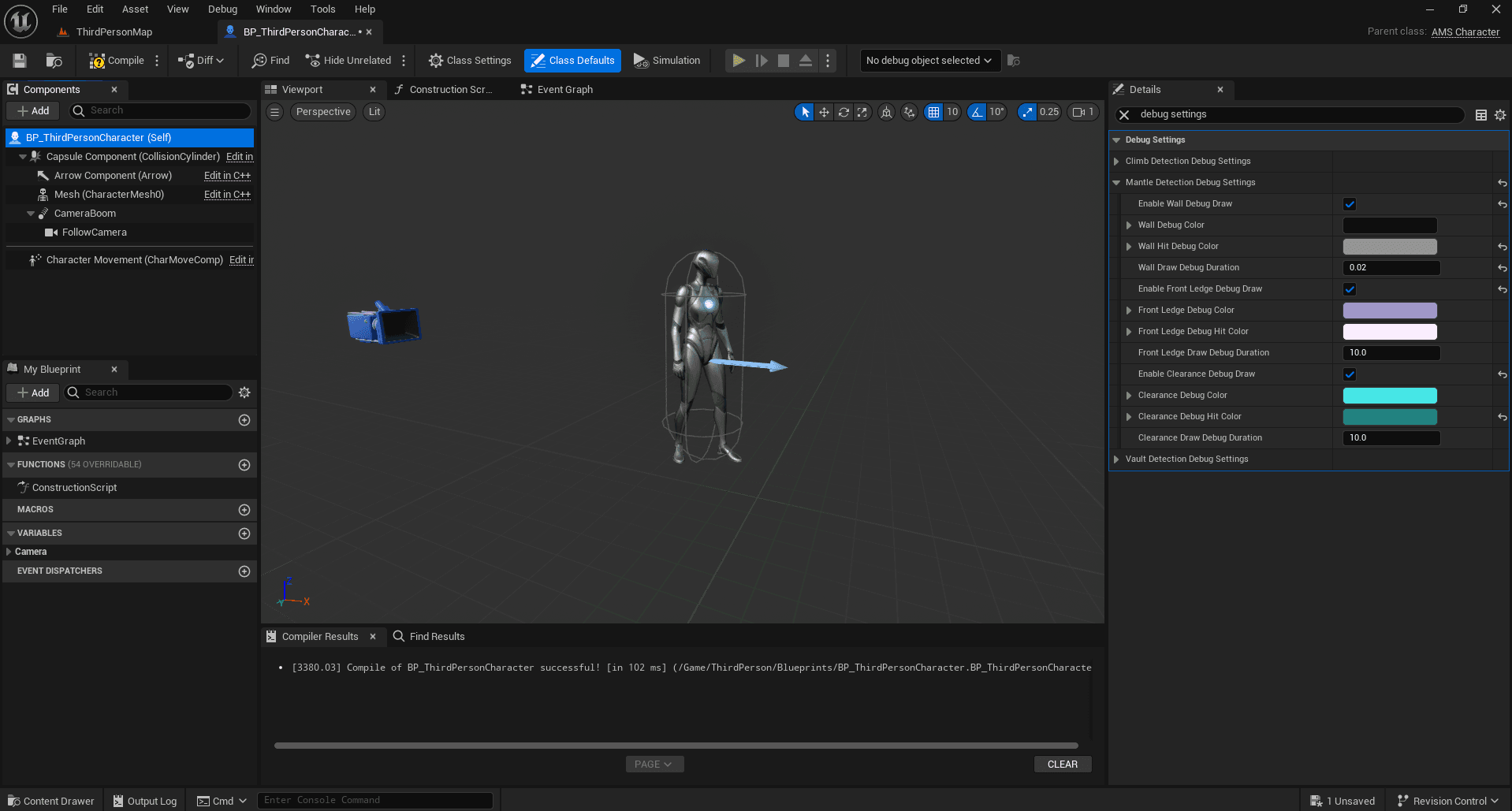This screenshot has height=811, width=1512.
Task: Uncheck Enable Clearance Debug Draw
Action: [1350, 374]
